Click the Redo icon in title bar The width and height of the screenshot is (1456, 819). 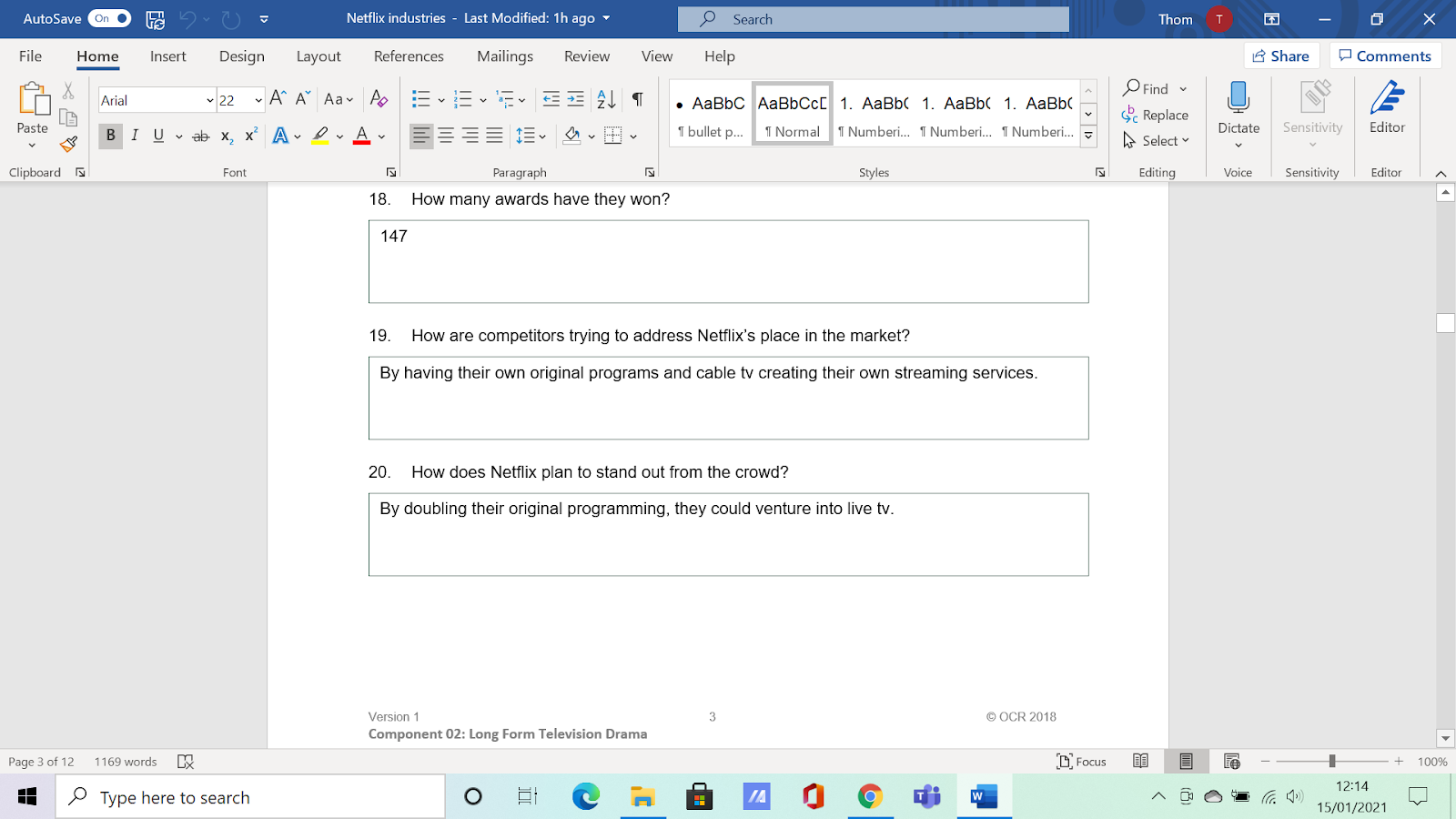tap(231, 19)
